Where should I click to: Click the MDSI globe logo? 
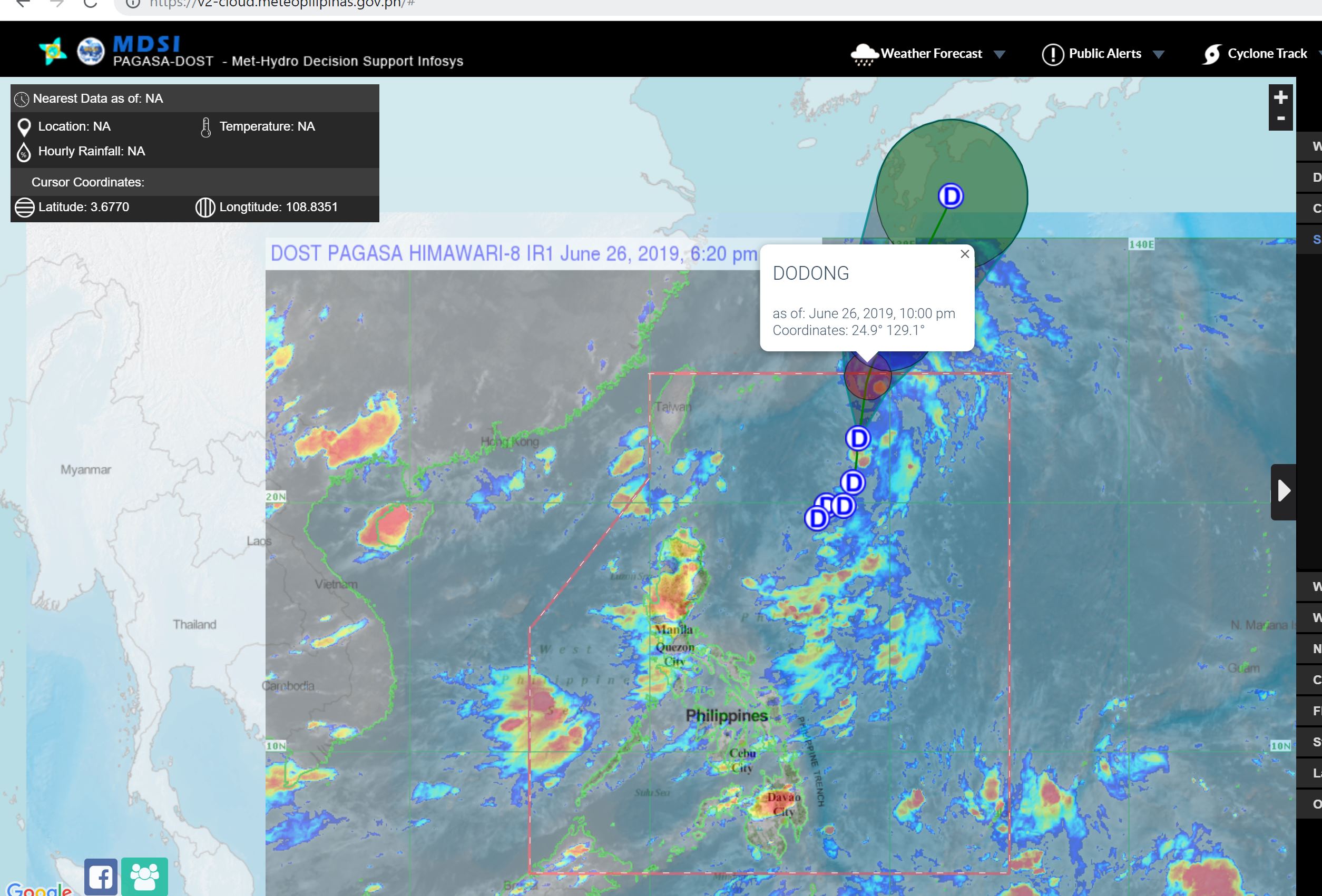(x=91, y=52)
